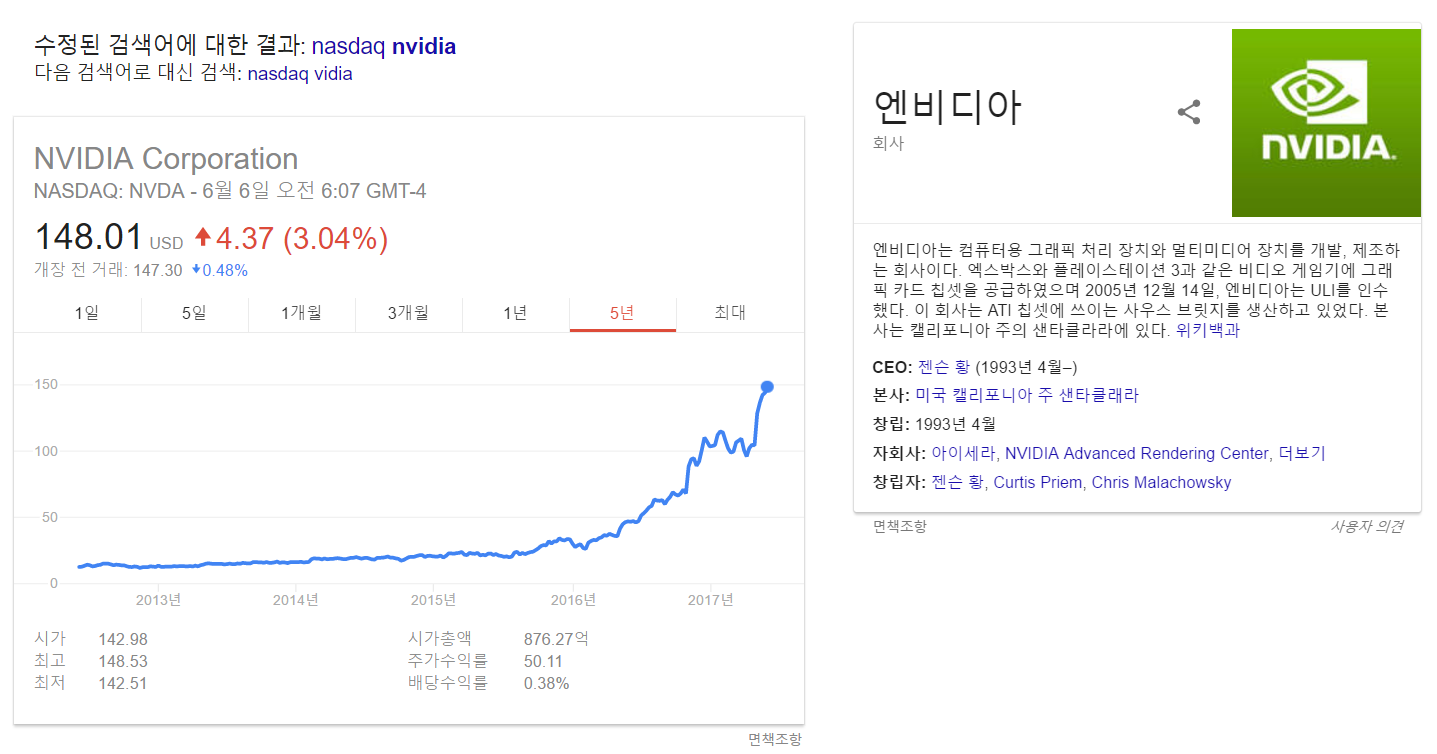Click the blue pre-market down-arrow icon

click(x=196, y=270)
